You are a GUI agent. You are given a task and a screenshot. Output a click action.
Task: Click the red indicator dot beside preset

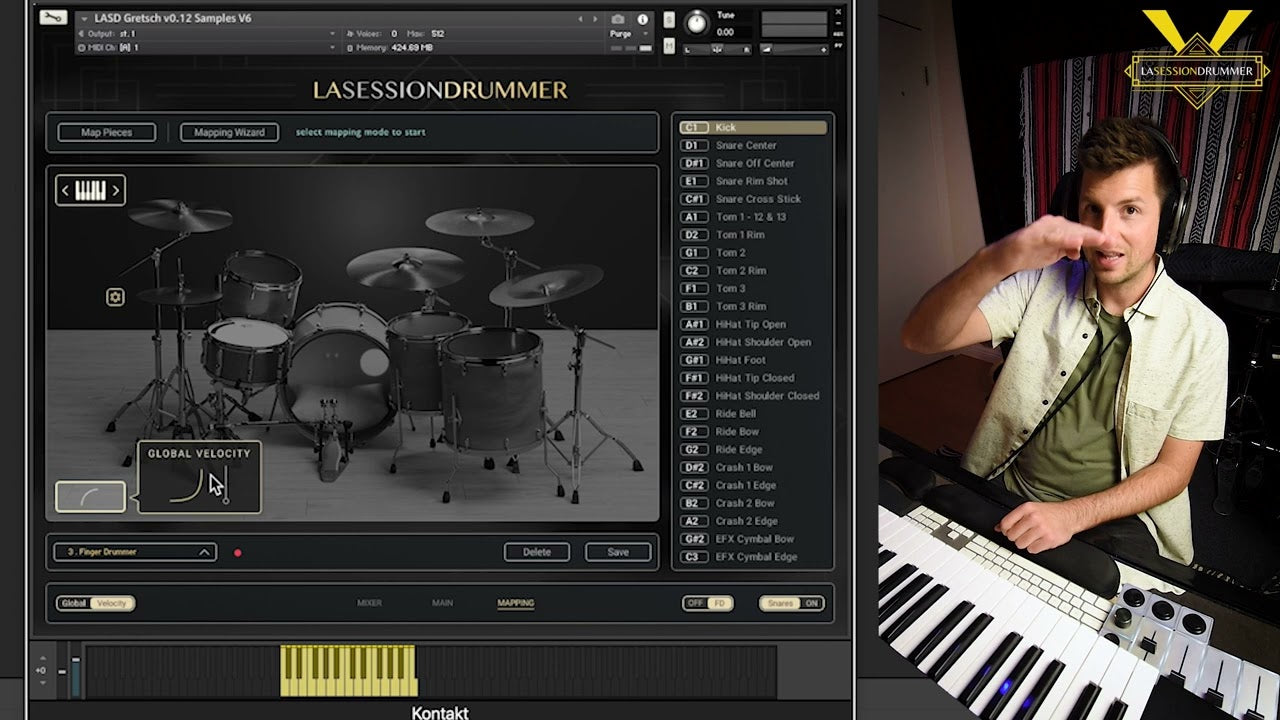(237, 552)
